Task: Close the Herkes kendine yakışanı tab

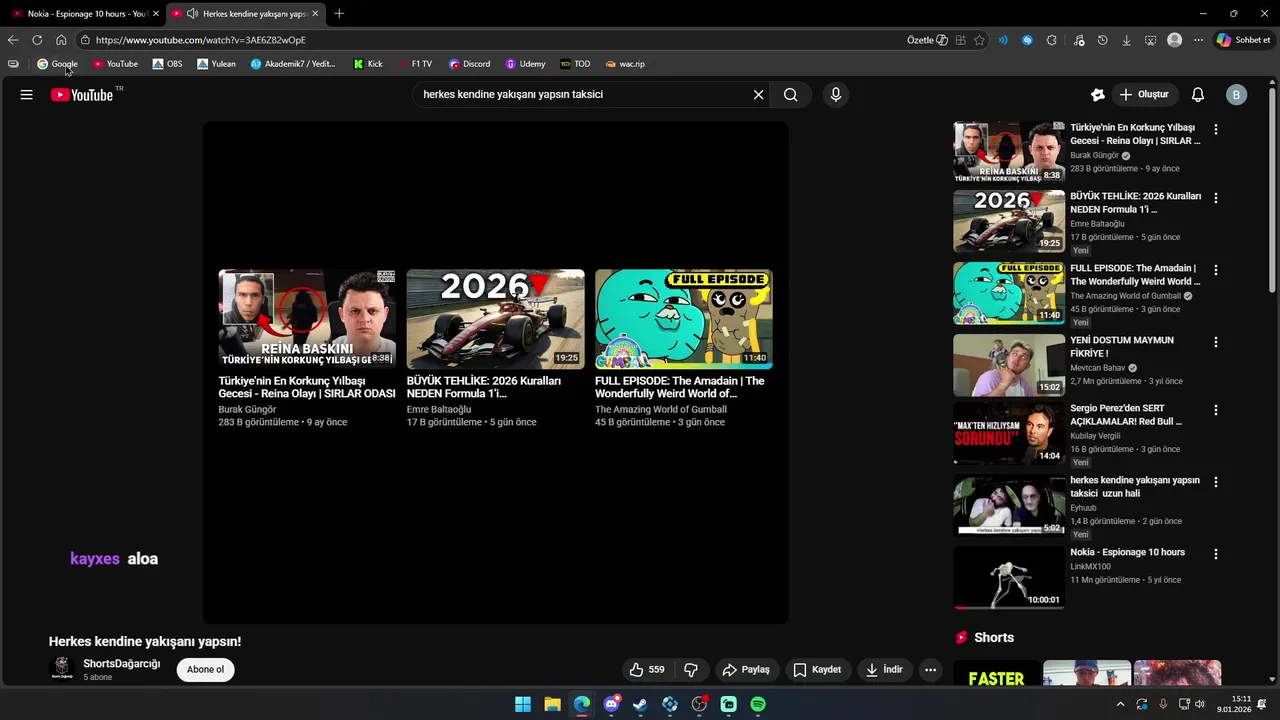Action: 315,14
